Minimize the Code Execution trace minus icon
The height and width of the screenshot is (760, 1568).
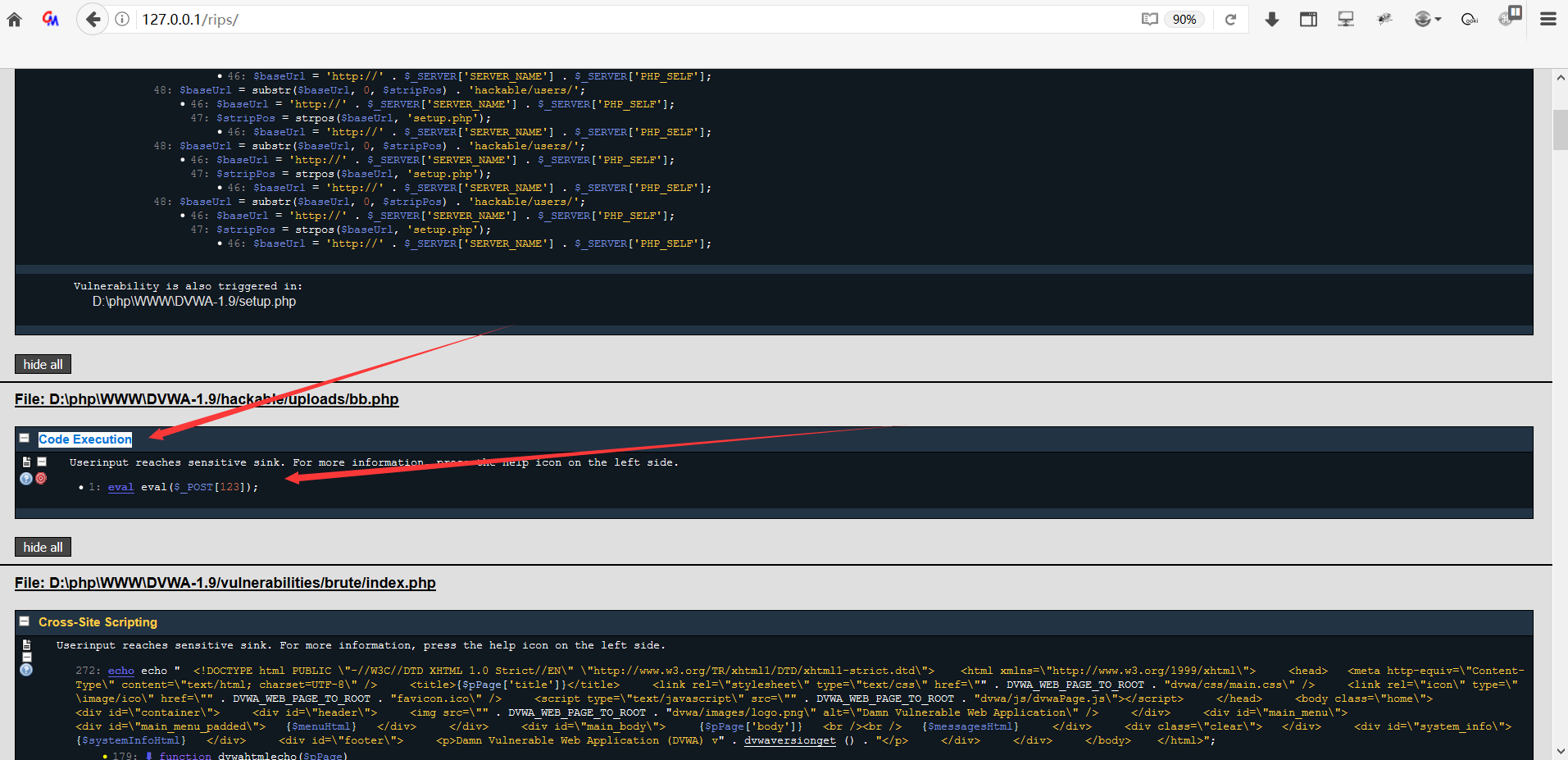[x=42, y=462]
